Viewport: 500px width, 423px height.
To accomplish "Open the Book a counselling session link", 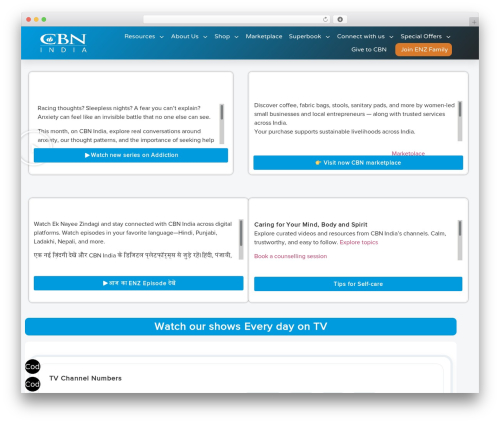I will [x=290, y=256].
